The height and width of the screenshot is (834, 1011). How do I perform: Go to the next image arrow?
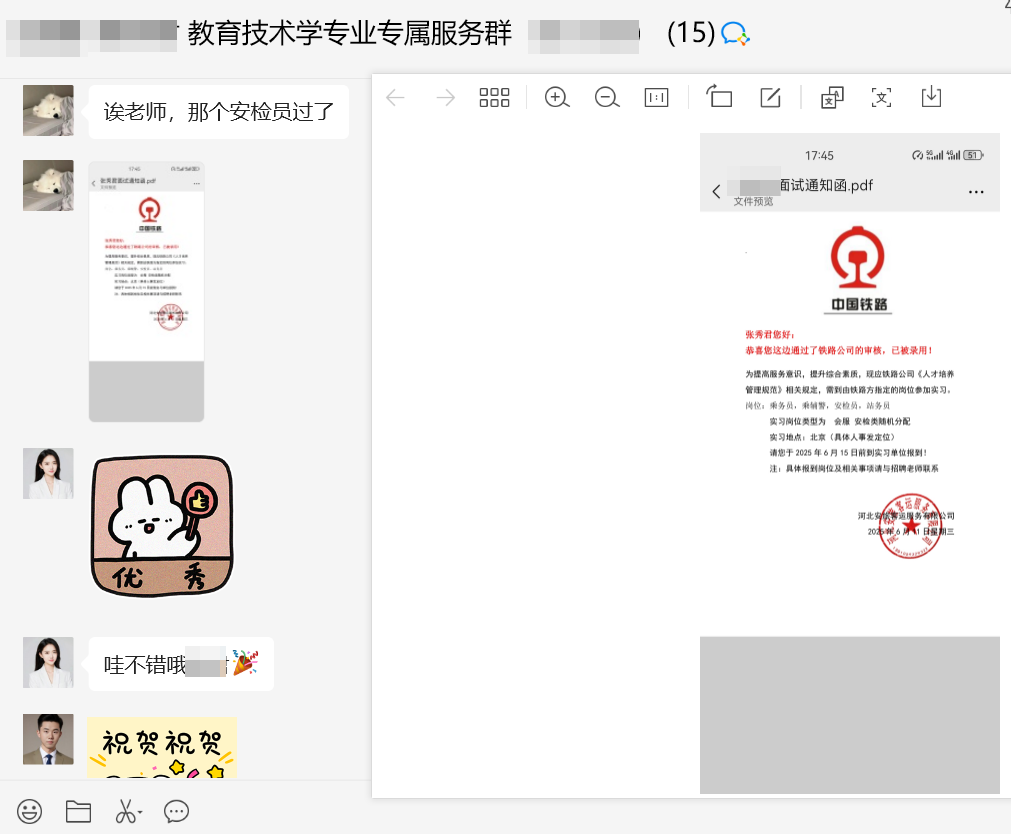coord(445,97)
